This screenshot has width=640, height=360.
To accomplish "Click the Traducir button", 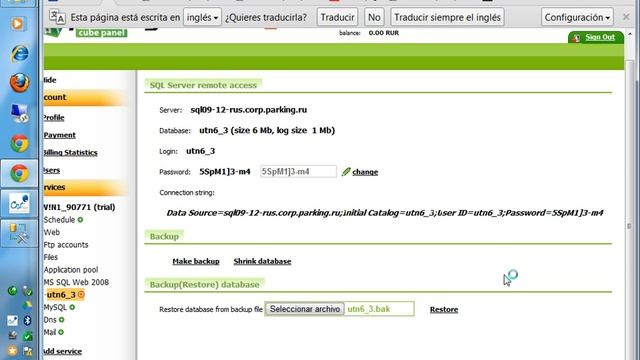I will click(x=337, y=17).
